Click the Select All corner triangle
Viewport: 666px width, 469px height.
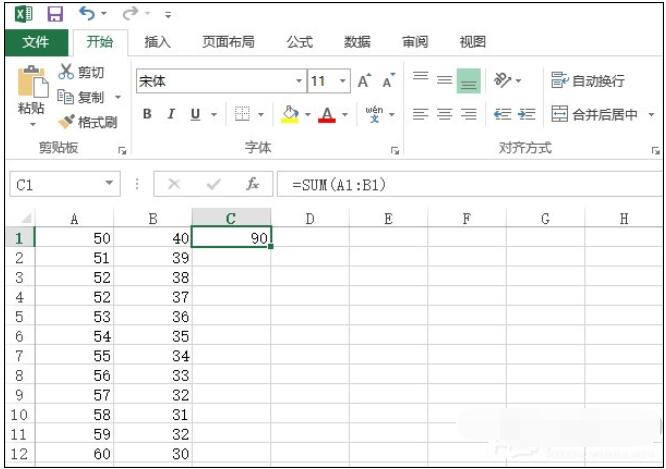(x=24, y=218)
